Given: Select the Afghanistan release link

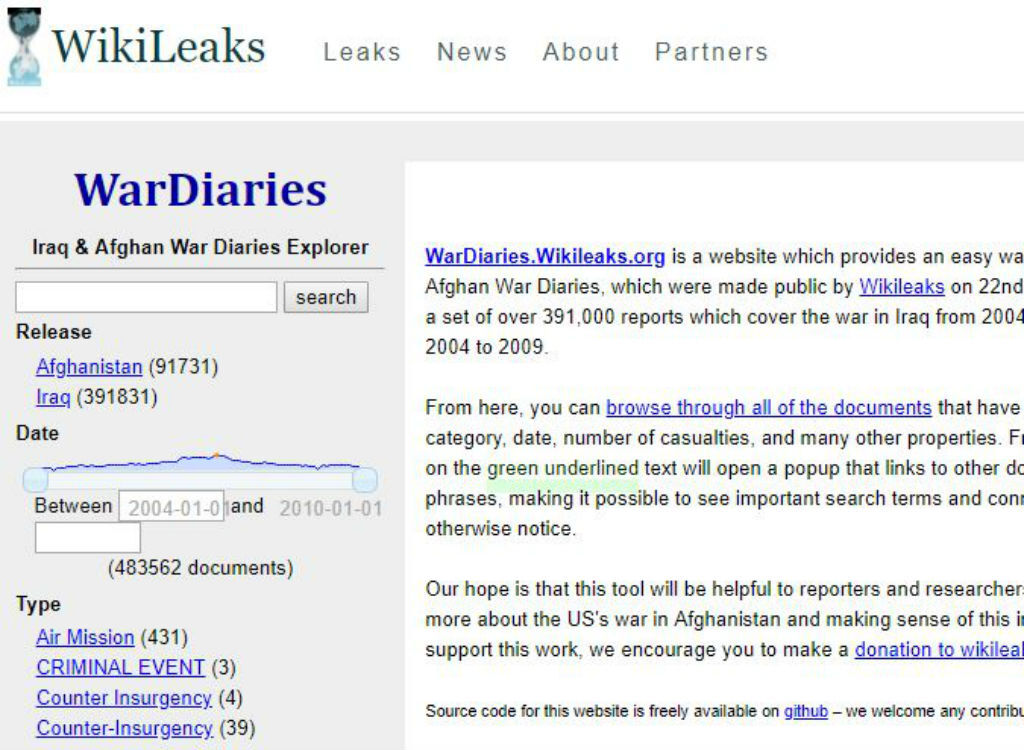Looking at the screenshot, I should [90, 367].
